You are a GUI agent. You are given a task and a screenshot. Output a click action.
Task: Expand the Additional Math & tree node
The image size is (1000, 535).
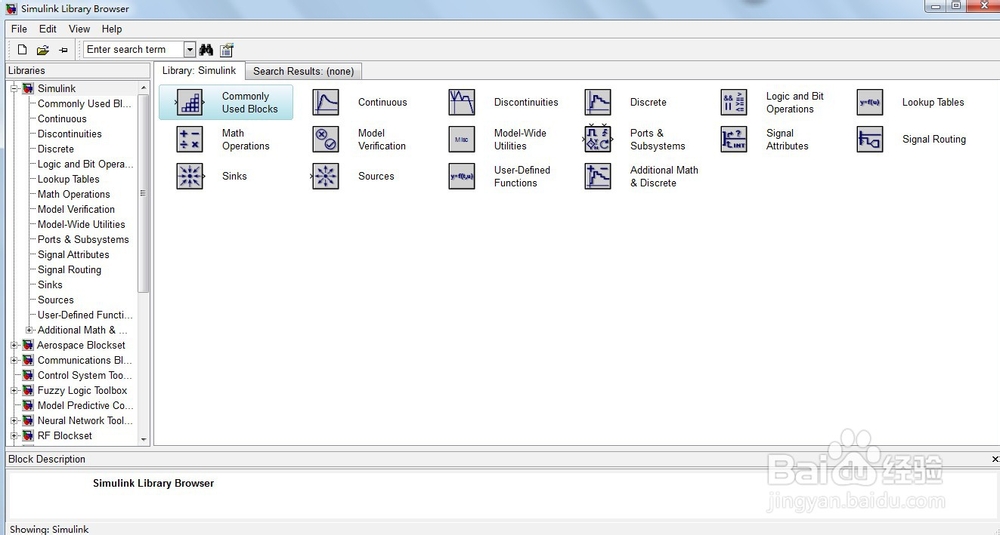29,330
